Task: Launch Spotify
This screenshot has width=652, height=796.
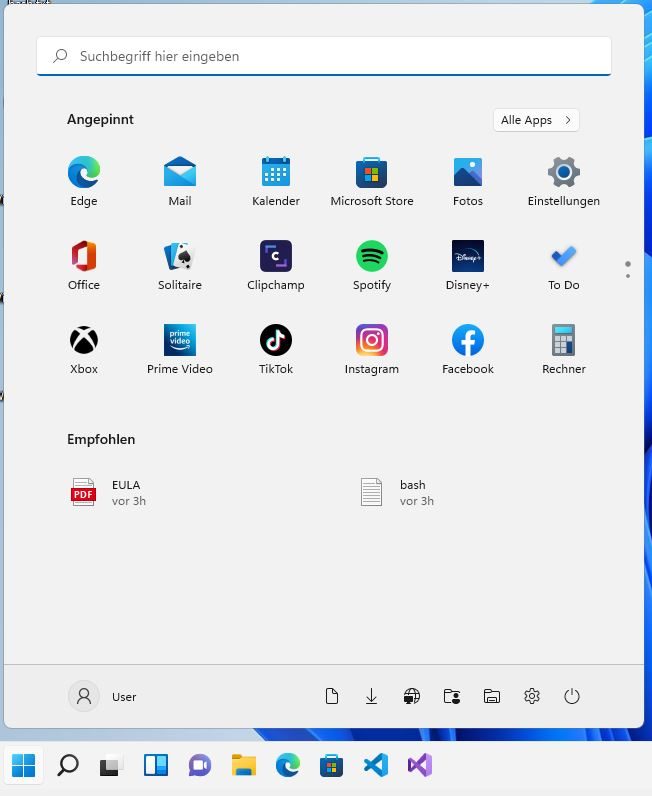Action: (x=372, y=266)
